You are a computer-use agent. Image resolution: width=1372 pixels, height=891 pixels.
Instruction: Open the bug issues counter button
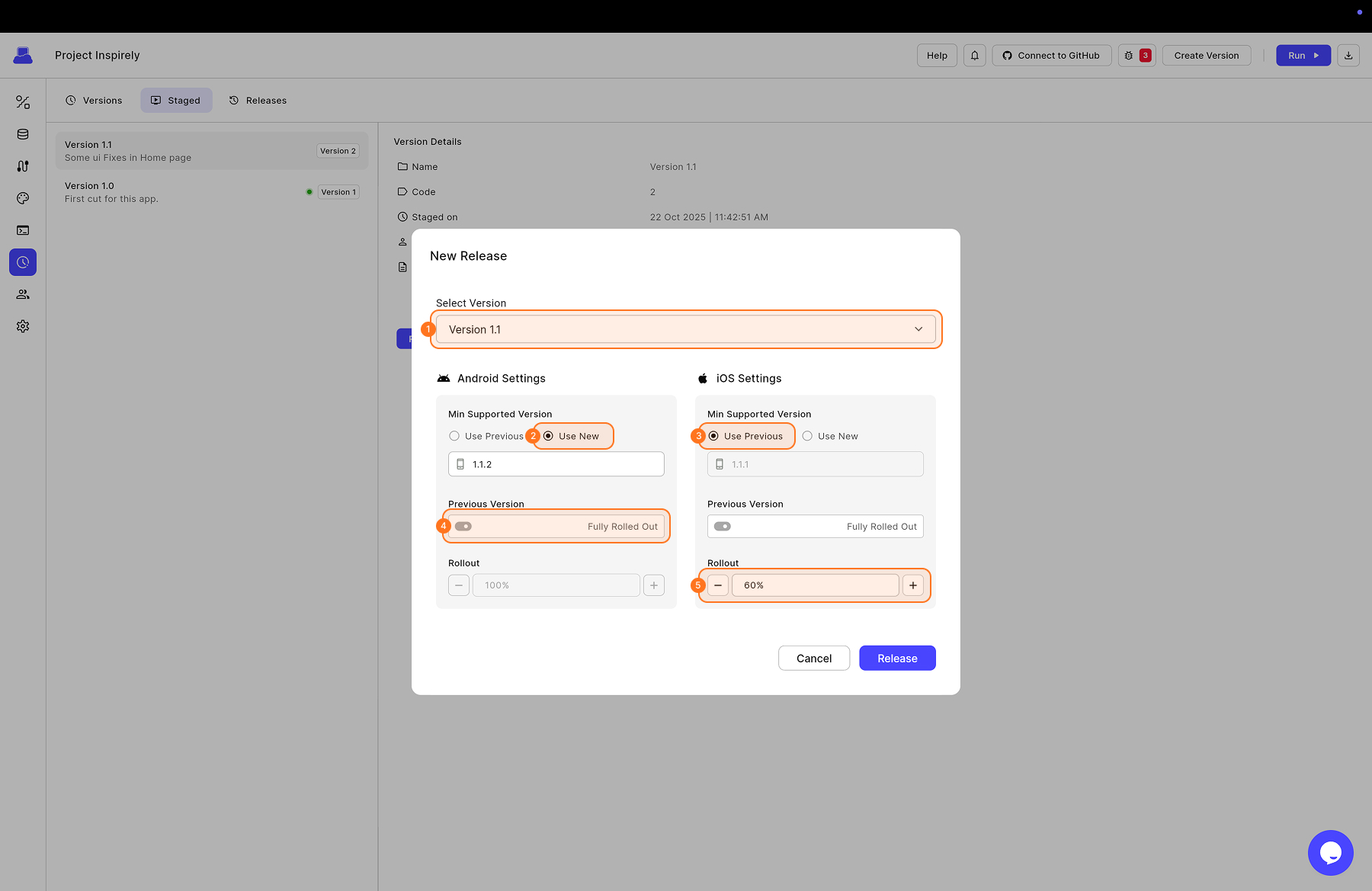pyautogui.click(x=1136, y=56)
